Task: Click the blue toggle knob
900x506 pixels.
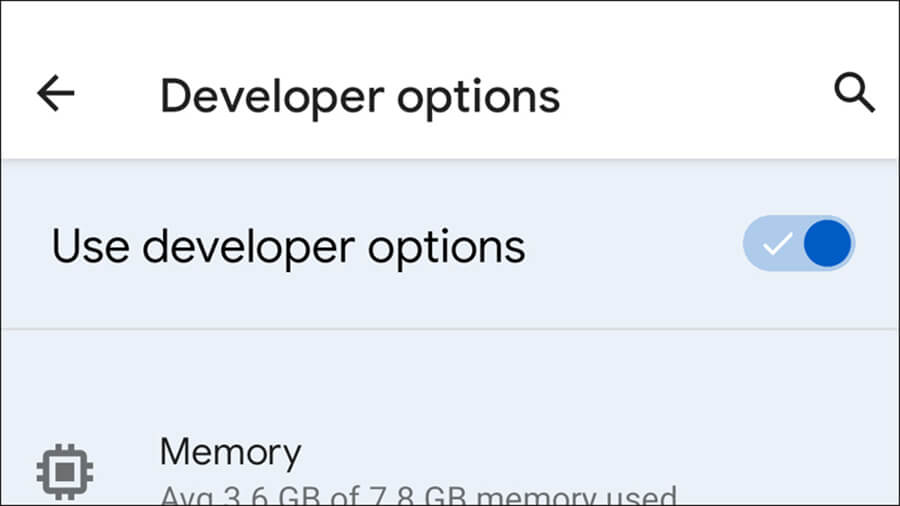Action: point(826,244)
